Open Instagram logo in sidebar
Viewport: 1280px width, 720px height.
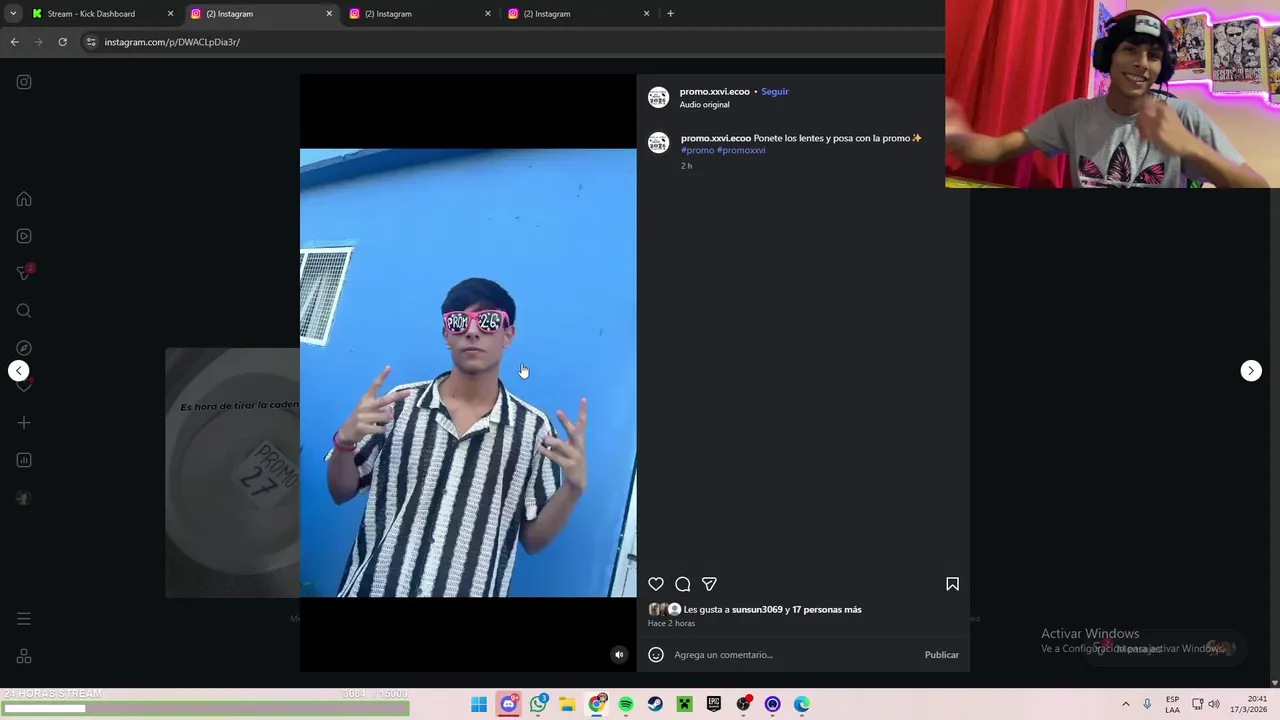24,82
